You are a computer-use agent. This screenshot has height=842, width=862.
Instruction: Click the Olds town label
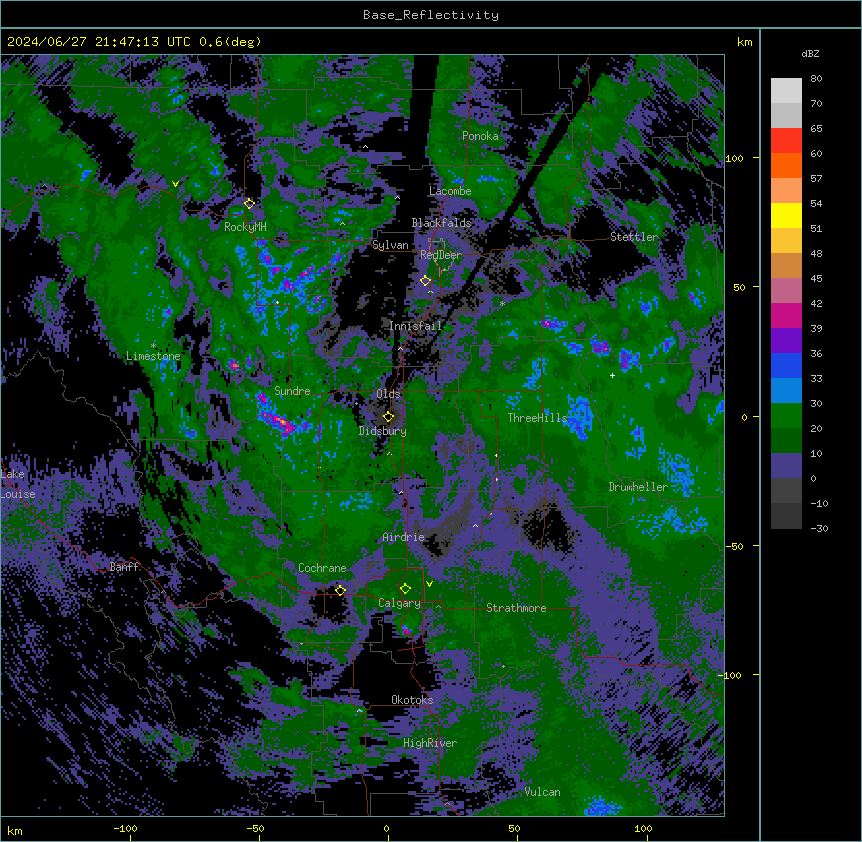(x=388, y=394)
